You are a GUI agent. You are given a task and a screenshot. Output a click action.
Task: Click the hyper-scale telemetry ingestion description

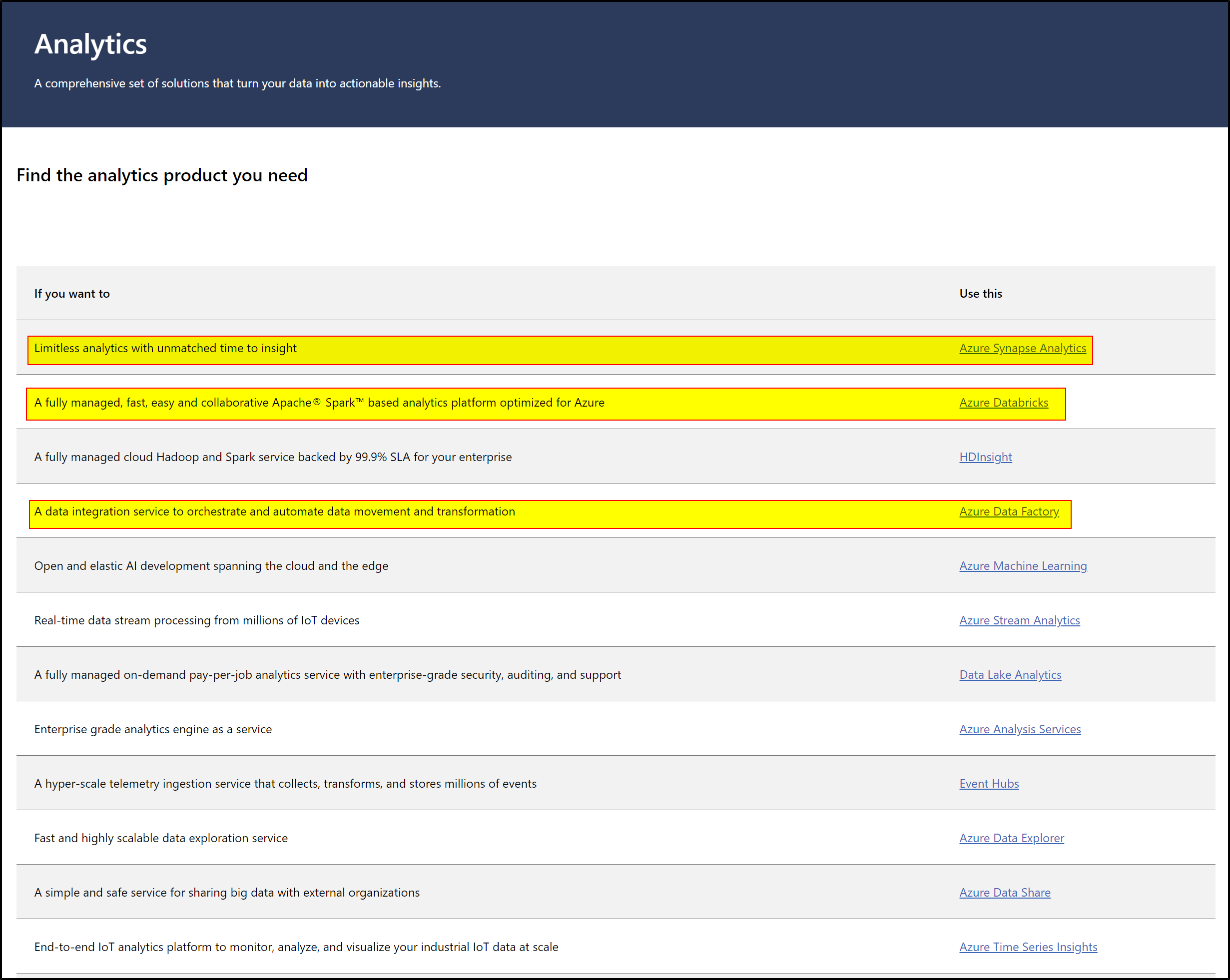(285, 784)
